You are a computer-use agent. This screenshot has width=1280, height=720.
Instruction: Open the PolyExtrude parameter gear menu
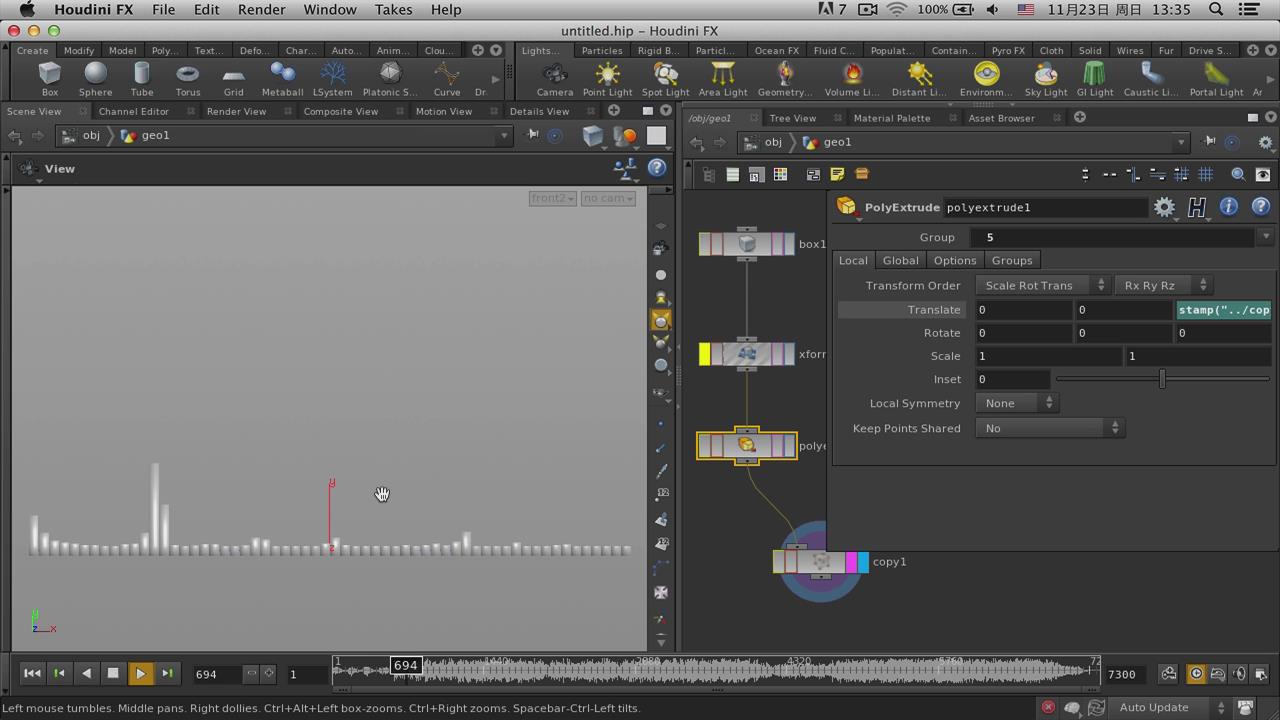[x=1164, y=207]
